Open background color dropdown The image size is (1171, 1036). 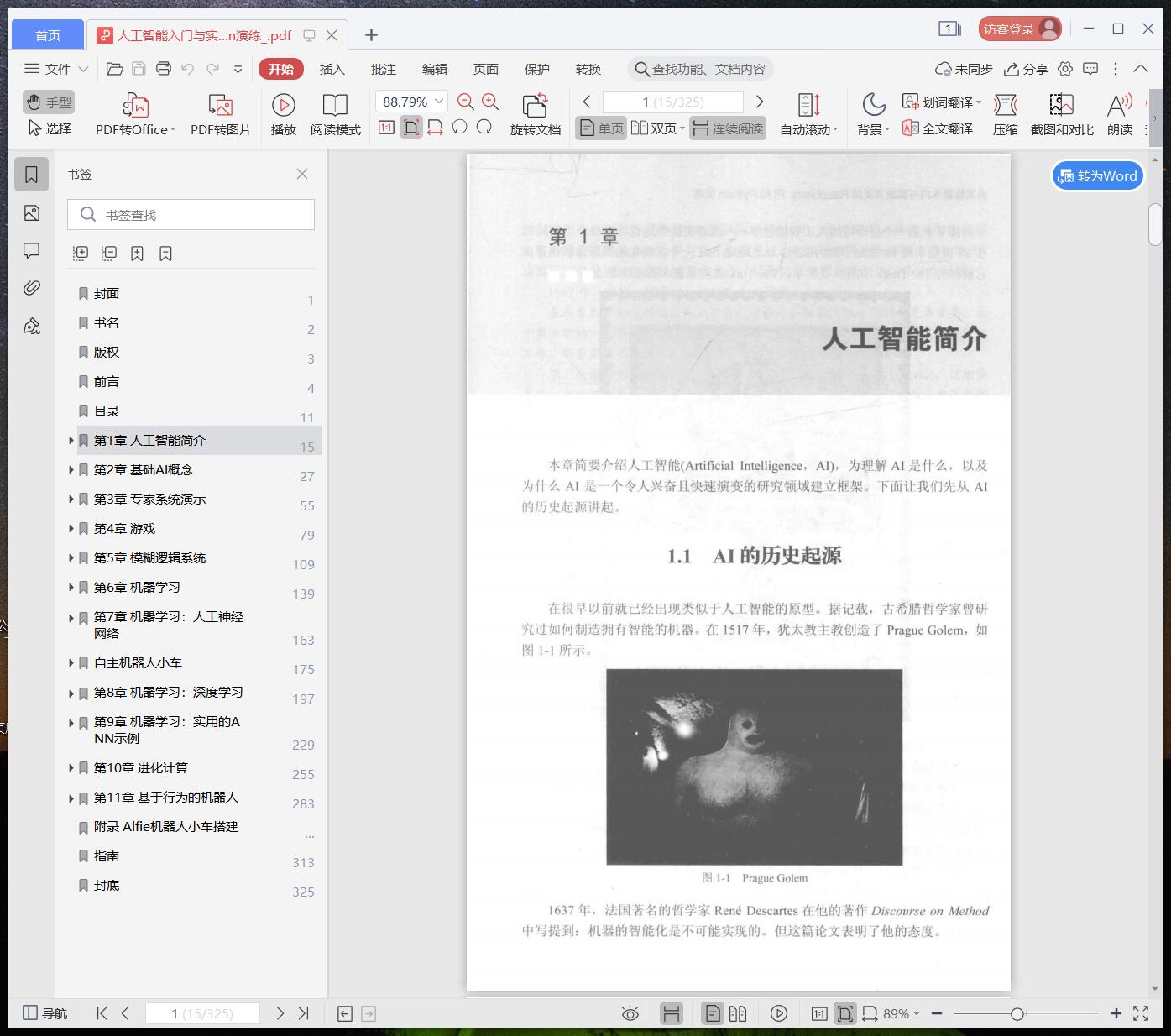[x=873, y=115]
